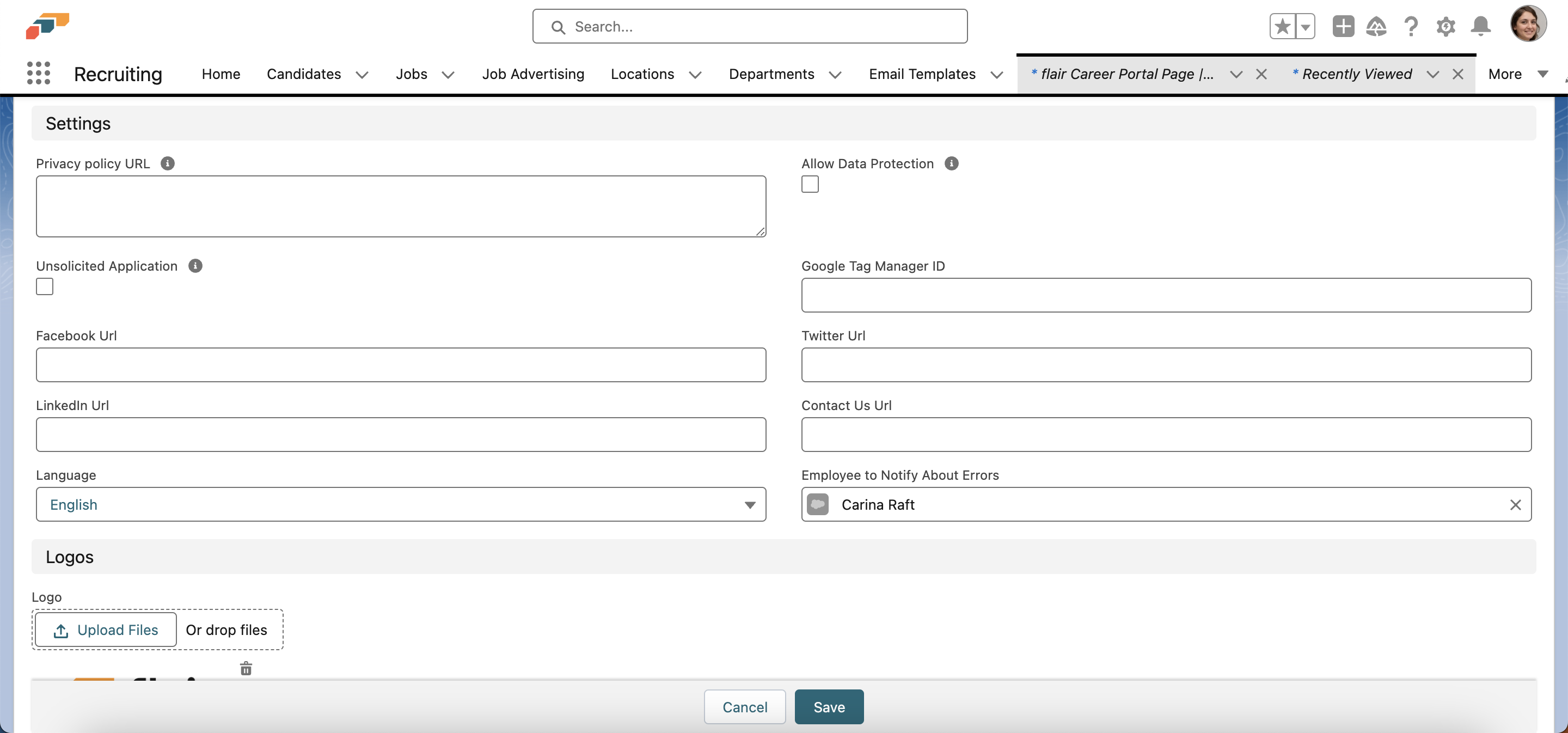Image resolution: width=1568 pixels, height=733 pixels.
Task: Open the More navigation dropdown
Action: click(1517, 74)
